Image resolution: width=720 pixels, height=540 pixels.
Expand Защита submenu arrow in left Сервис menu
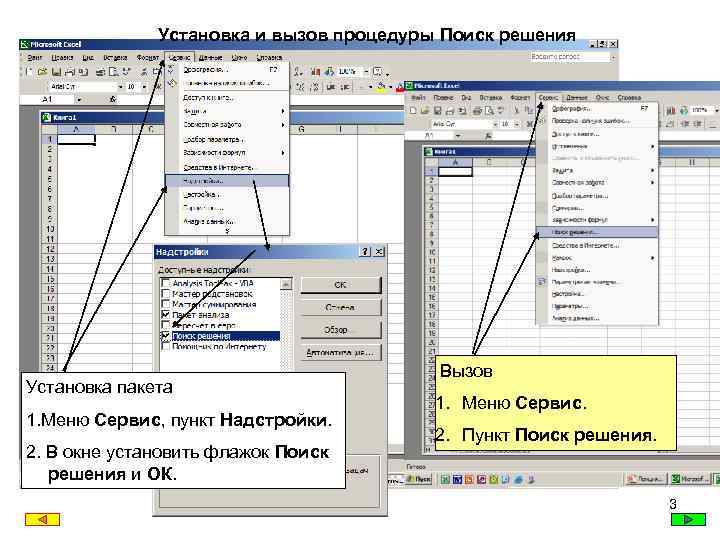pos(283,111)
